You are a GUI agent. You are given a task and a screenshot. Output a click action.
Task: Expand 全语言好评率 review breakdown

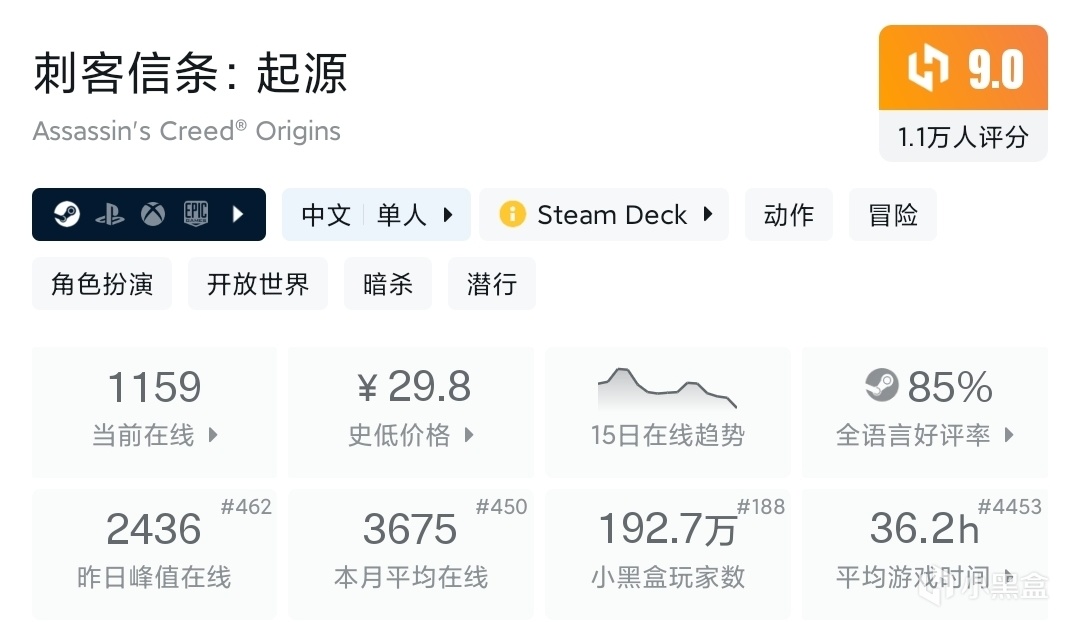(x=1008, y=435)
